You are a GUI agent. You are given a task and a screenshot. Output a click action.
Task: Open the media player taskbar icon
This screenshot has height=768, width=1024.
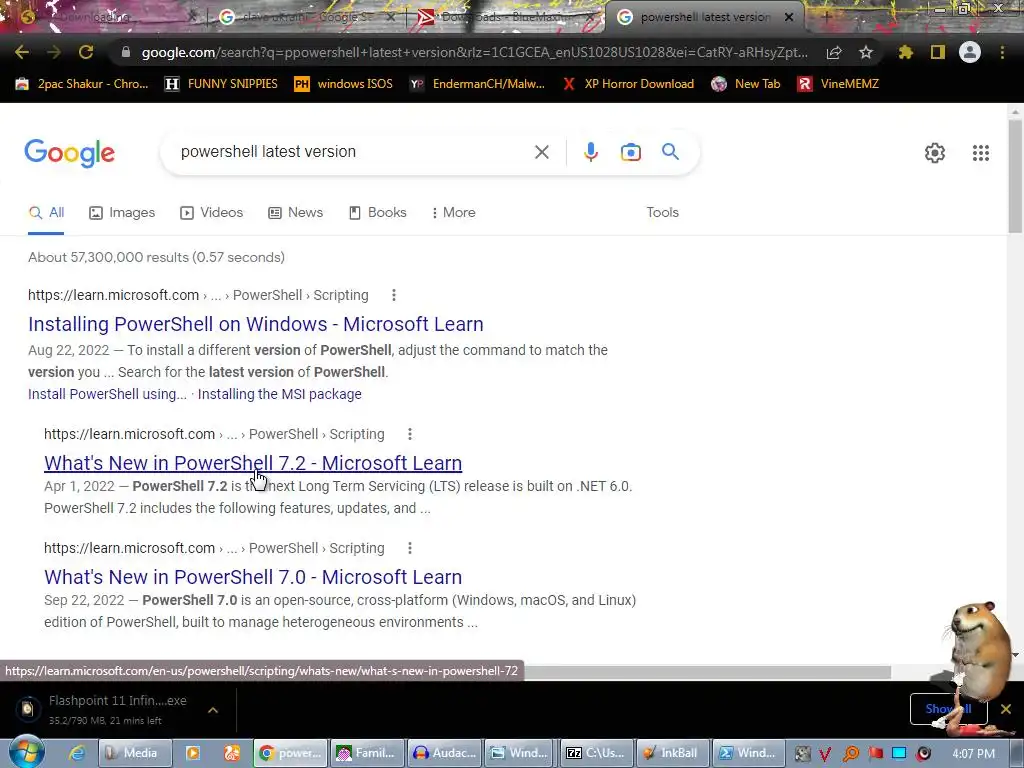point(193,753)
